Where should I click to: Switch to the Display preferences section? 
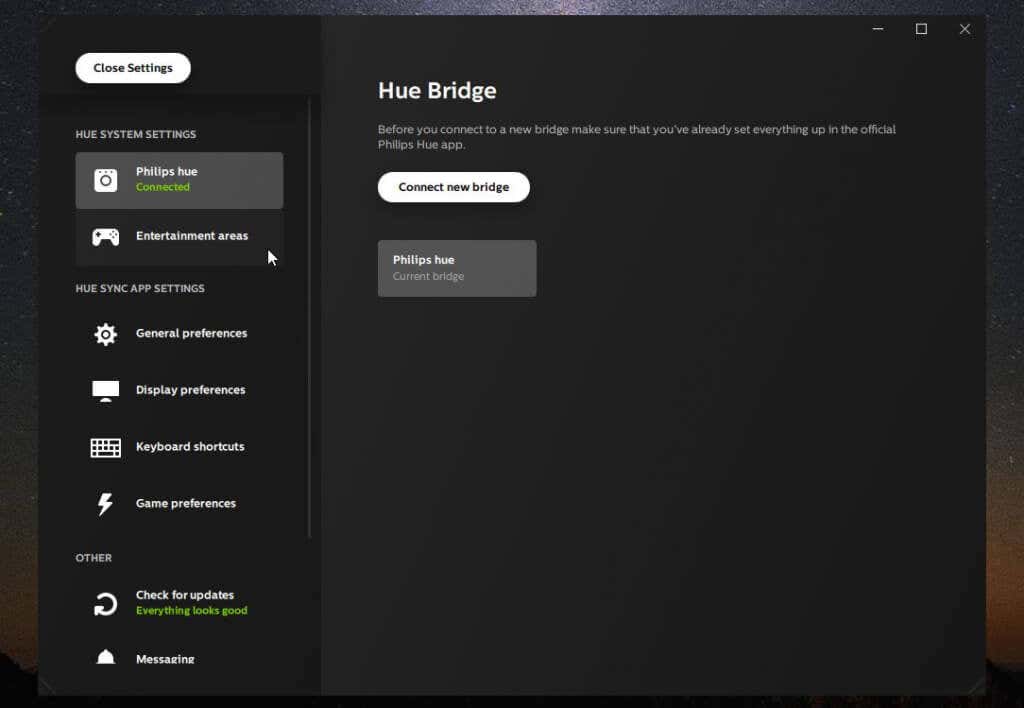pos(190,390)
